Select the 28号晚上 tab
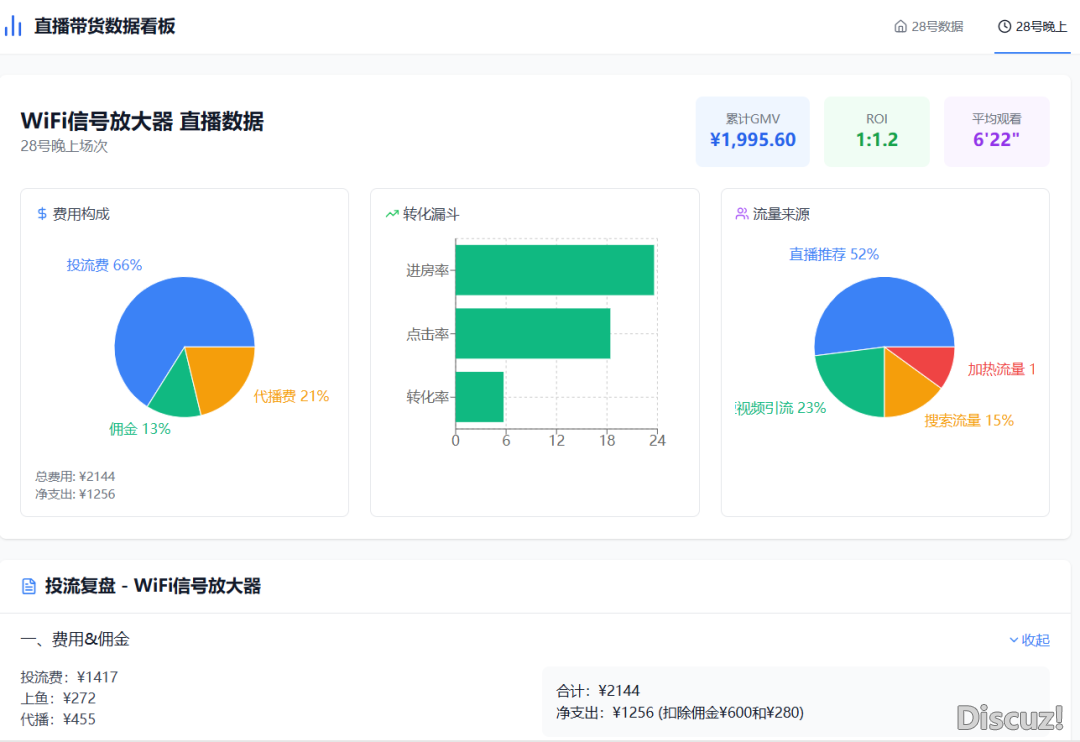The width and height of the screenshot is (1080, 742). point(1032,27)
